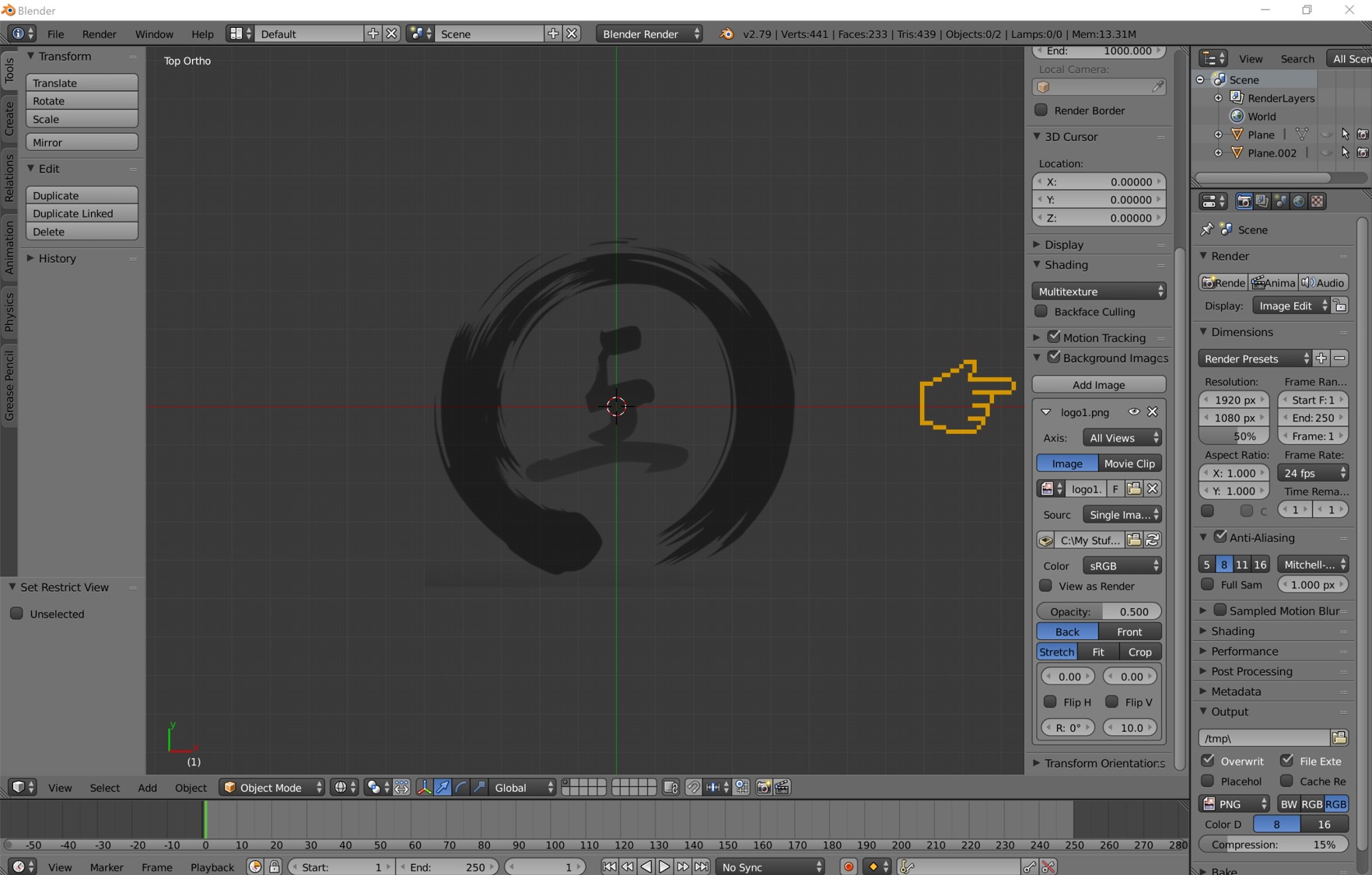Click the OpenGL render animation clapper icon

click(782, 787)
